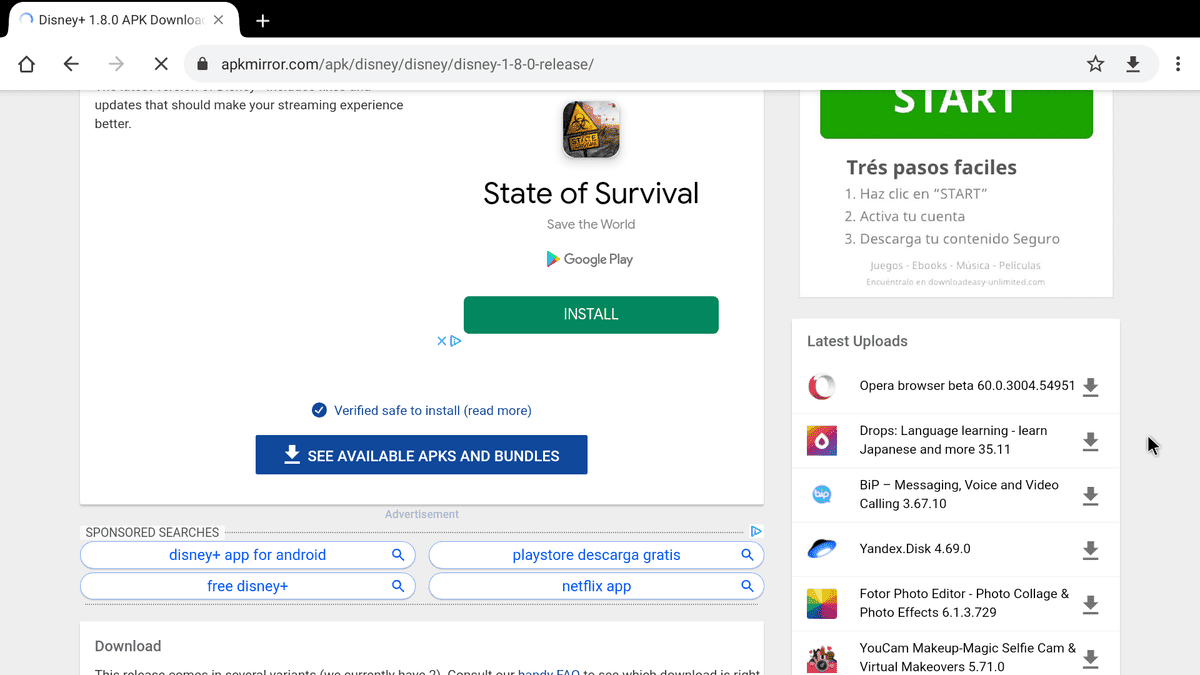
Task: Download Fotor Photo Editor via arrow icon
Action: pos(1091,604)
